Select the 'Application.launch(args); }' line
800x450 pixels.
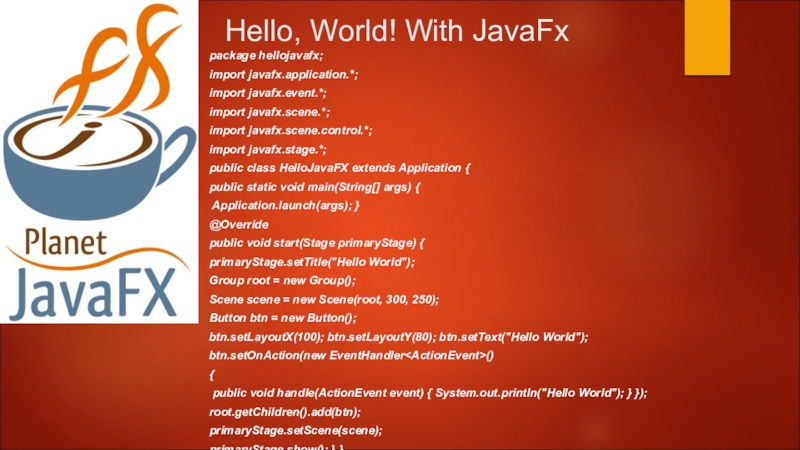coord(286,206)
